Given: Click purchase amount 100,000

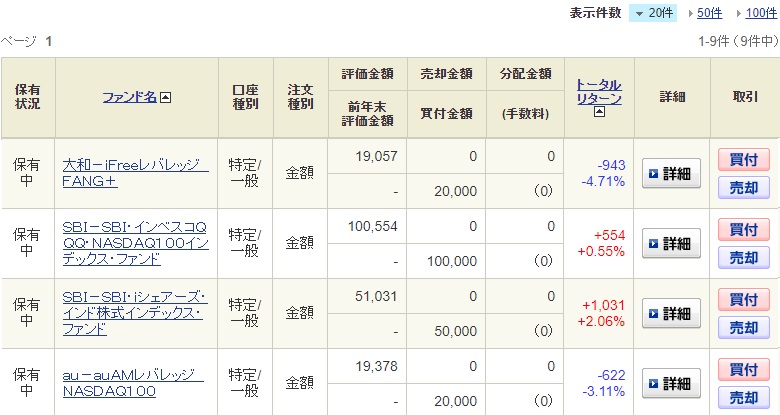Looking at the screenshot, I should (x=452, y=261).
